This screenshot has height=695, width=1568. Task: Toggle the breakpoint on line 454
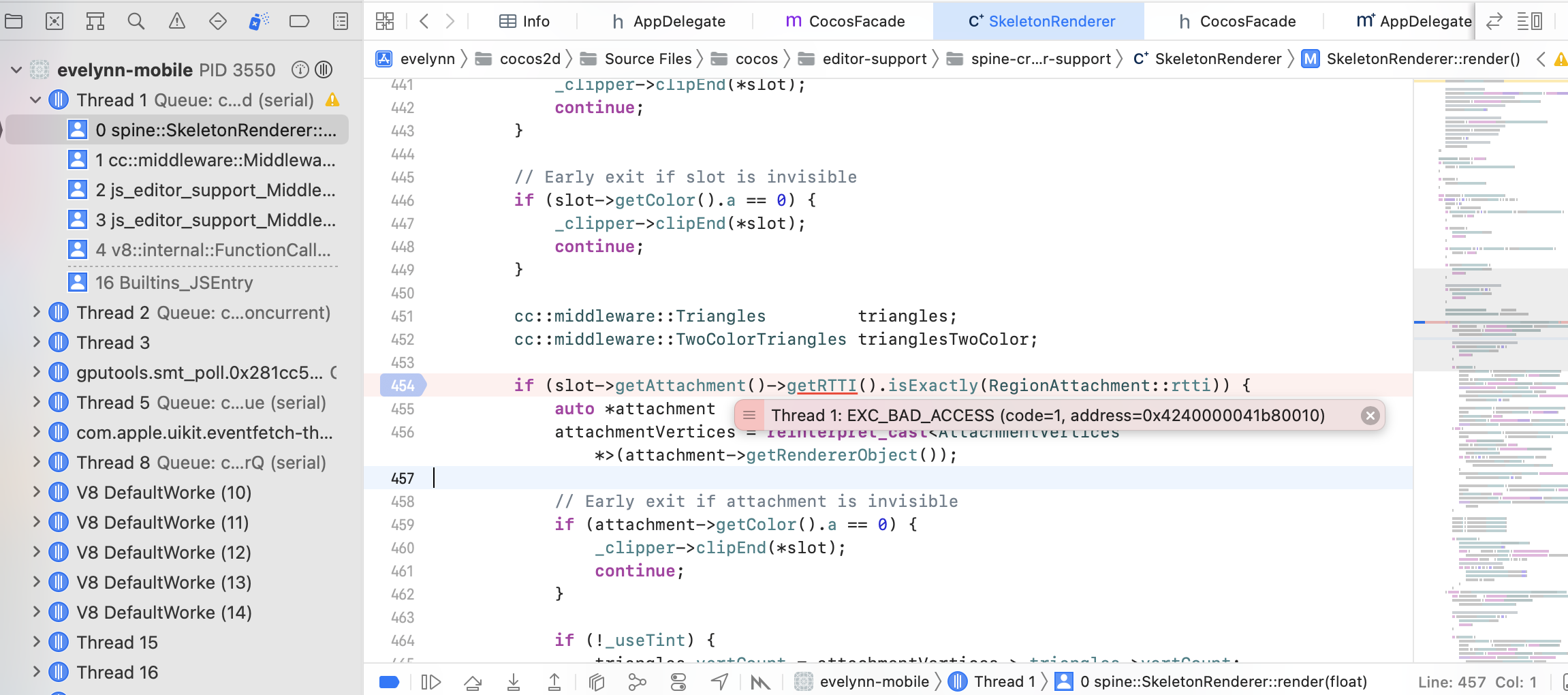tap(403, 386)
